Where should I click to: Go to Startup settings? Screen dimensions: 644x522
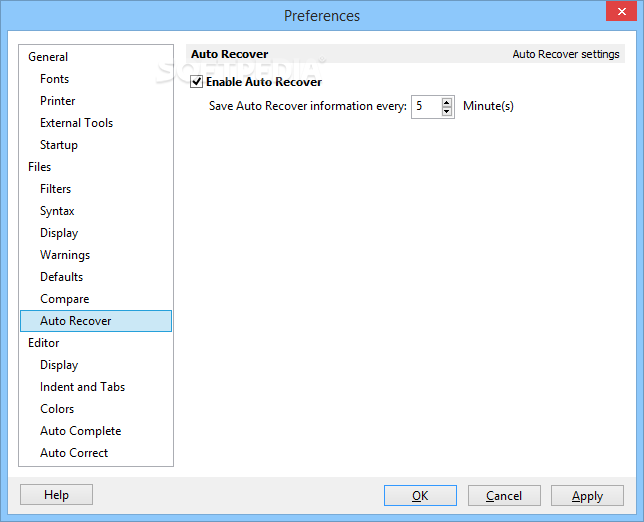(59, 145)
